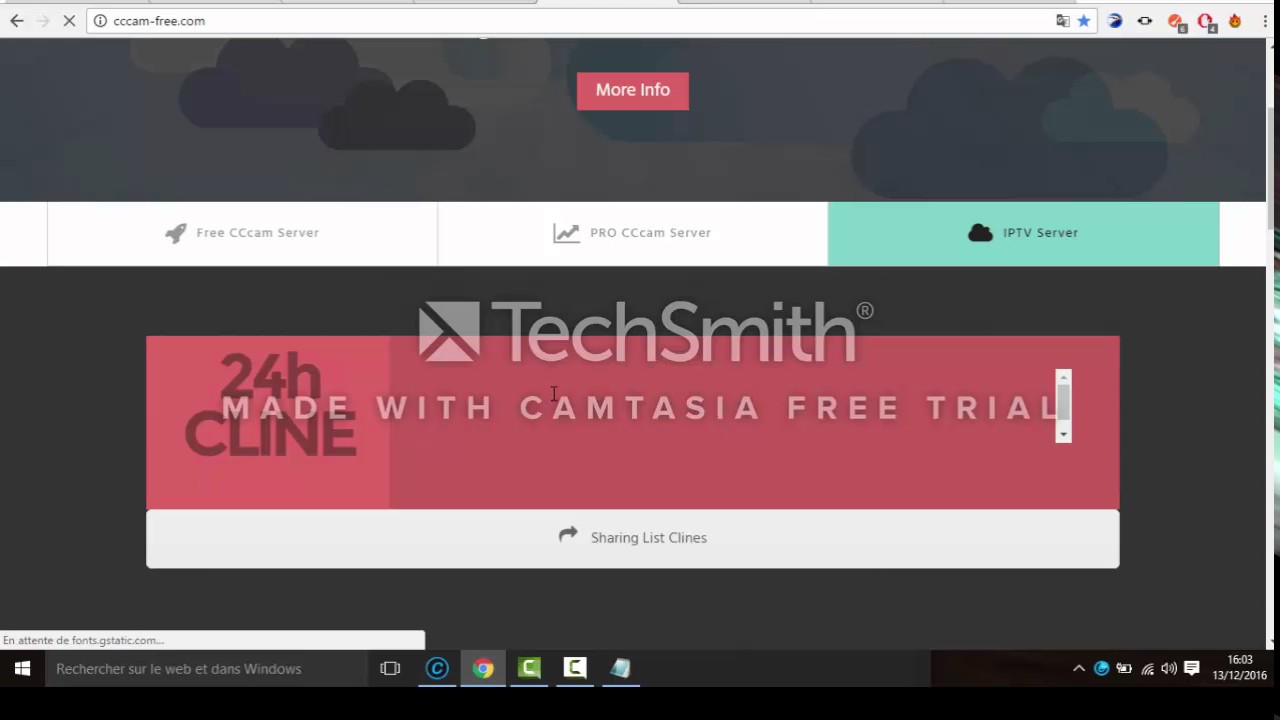
Task: Open the IPTV Server tab
Action: tap(1023, 233)
